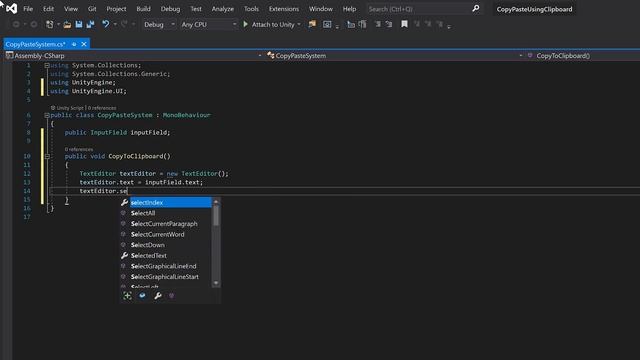Screen dimensions: 640x360
Task: Open the File menu
Action: click(x=28, y=9)
